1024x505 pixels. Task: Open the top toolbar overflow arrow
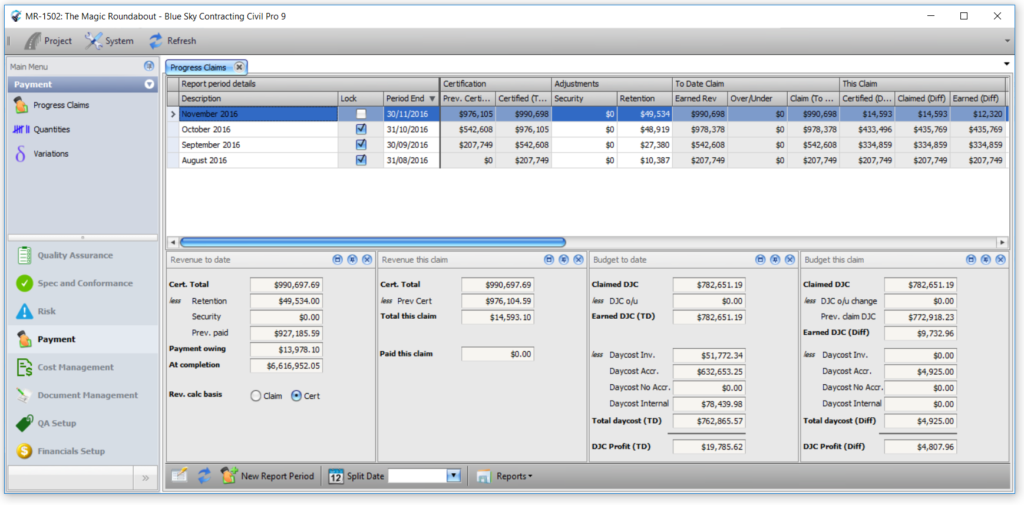(1006, 41)
